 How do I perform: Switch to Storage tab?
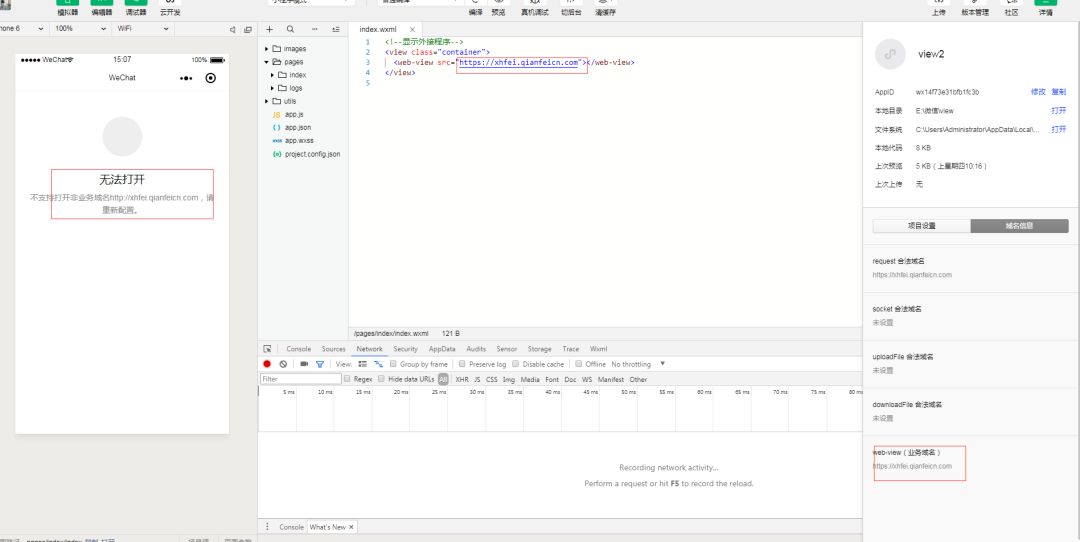539,349
